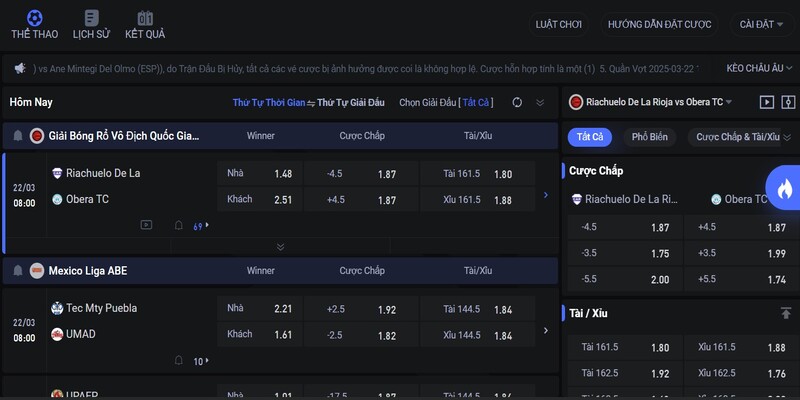Open Hướng Dẫn Đặt Cược guide
The image size is (800, 400).
pyautogui.click(x=659, y=24)
